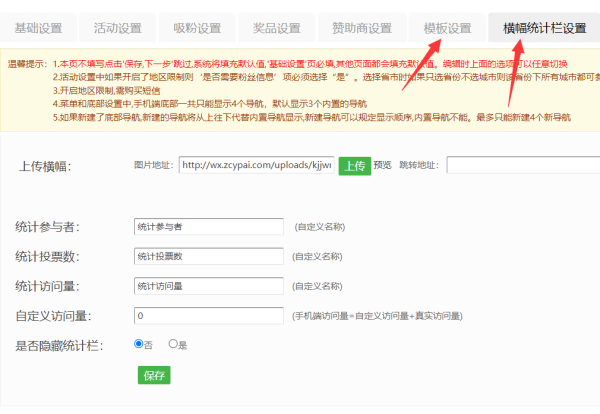600x414 pixels.
Task: Click the green 上传 button
Action: 354,166
